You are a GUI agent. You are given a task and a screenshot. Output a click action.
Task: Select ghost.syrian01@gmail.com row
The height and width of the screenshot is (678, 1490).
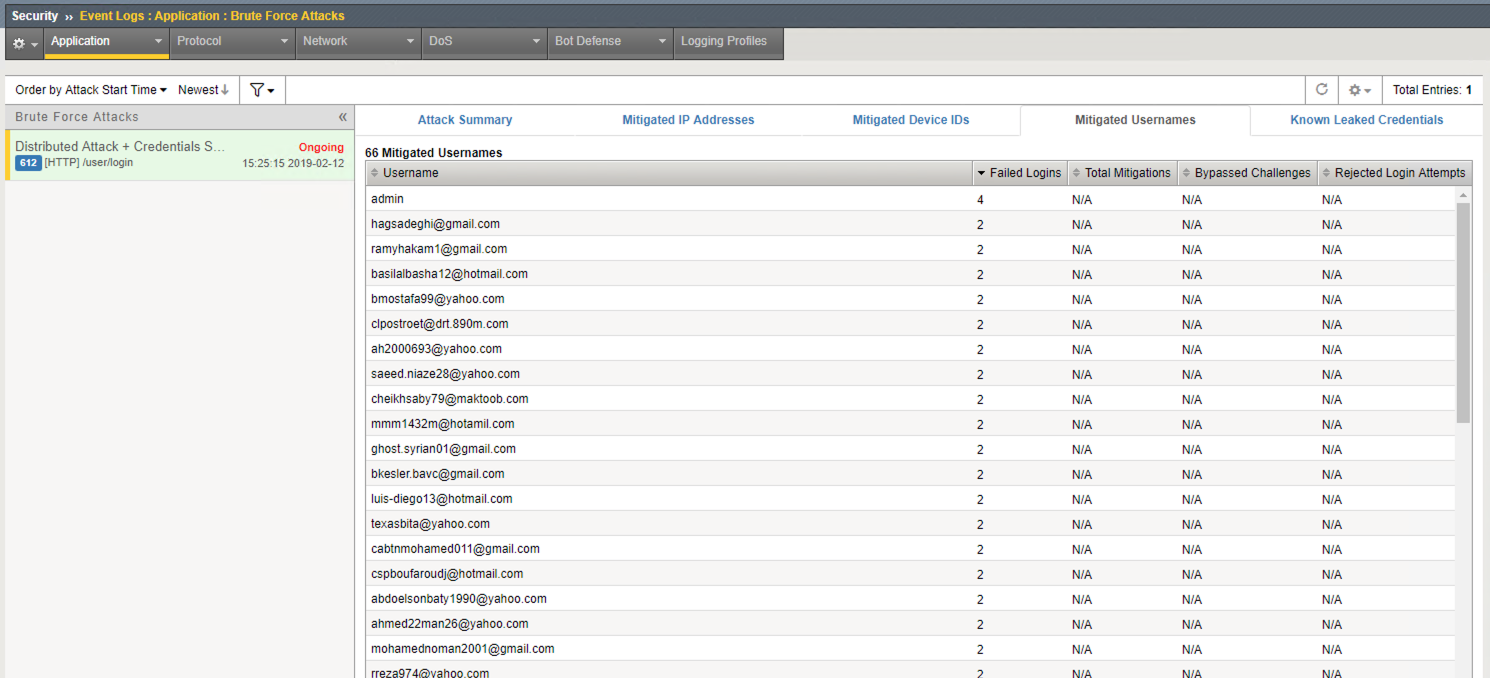[x=910, y=449]
